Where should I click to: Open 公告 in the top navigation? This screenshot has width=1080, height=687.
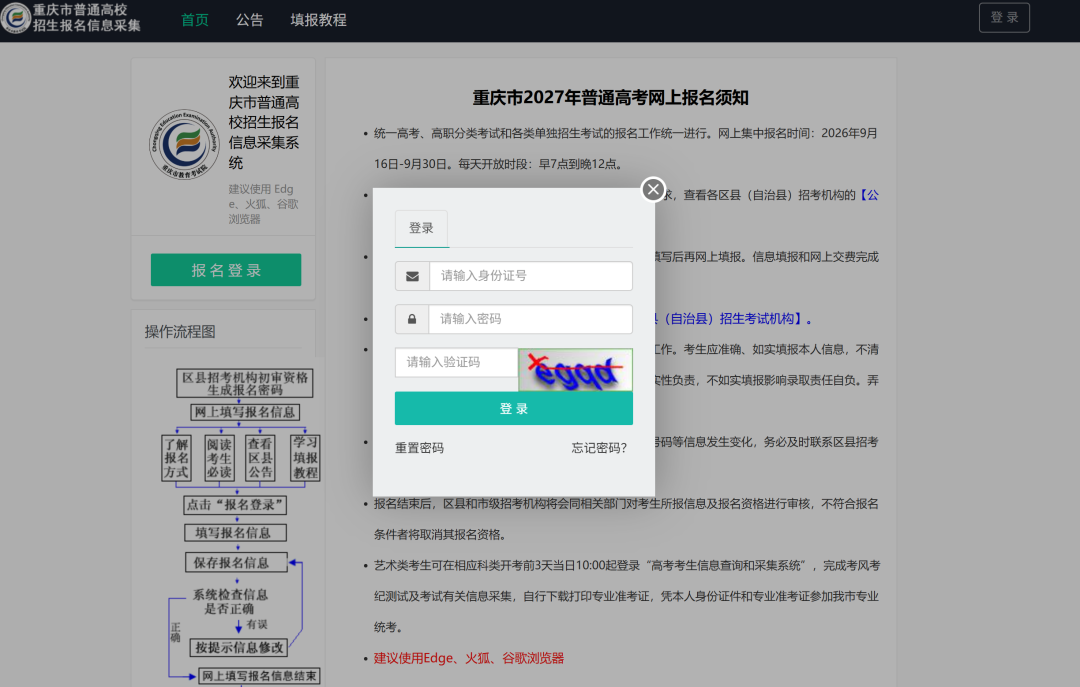(x=249, y=20)
